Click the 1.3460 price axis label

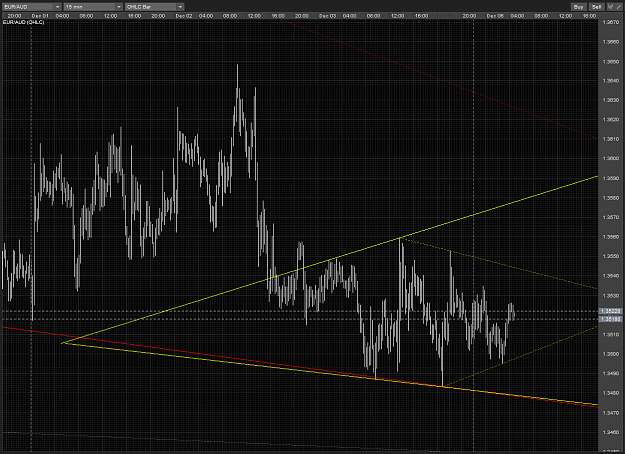tap(611, 432)
